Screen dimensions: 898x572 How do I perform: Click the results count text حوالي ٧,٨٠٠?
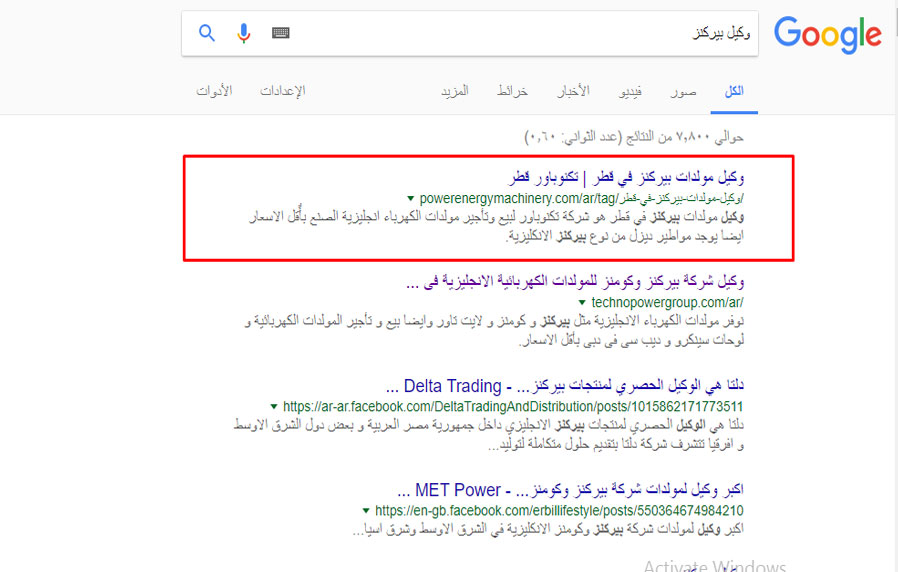click(x=634, y=137)
